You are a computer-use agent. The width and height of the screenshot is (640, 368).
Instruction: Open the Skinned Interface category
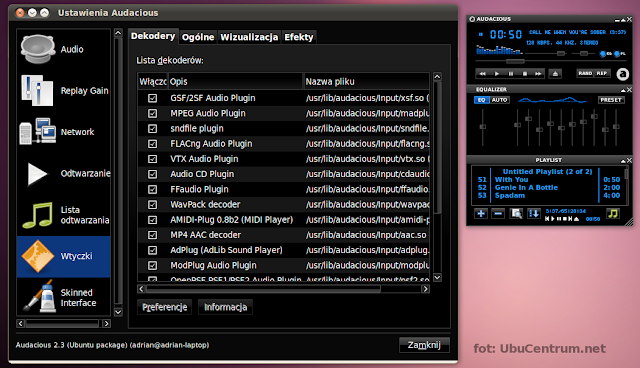(x=64, y=298)
